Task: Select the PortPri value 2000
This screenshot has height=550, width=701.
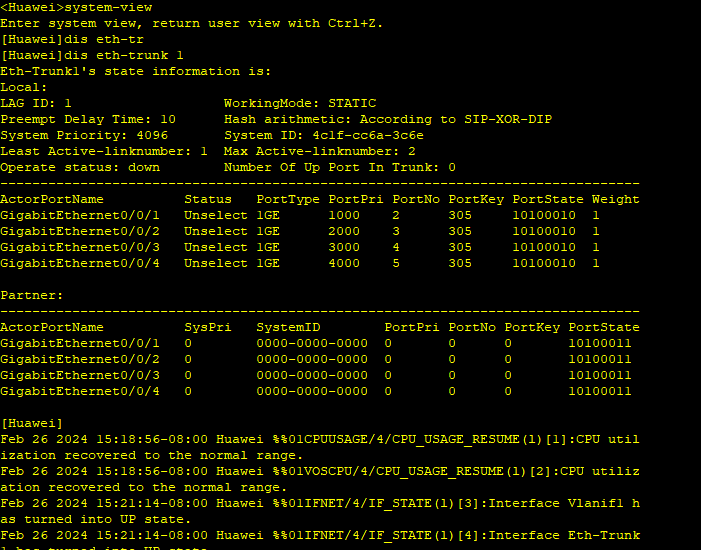Action: pos(344,232)
